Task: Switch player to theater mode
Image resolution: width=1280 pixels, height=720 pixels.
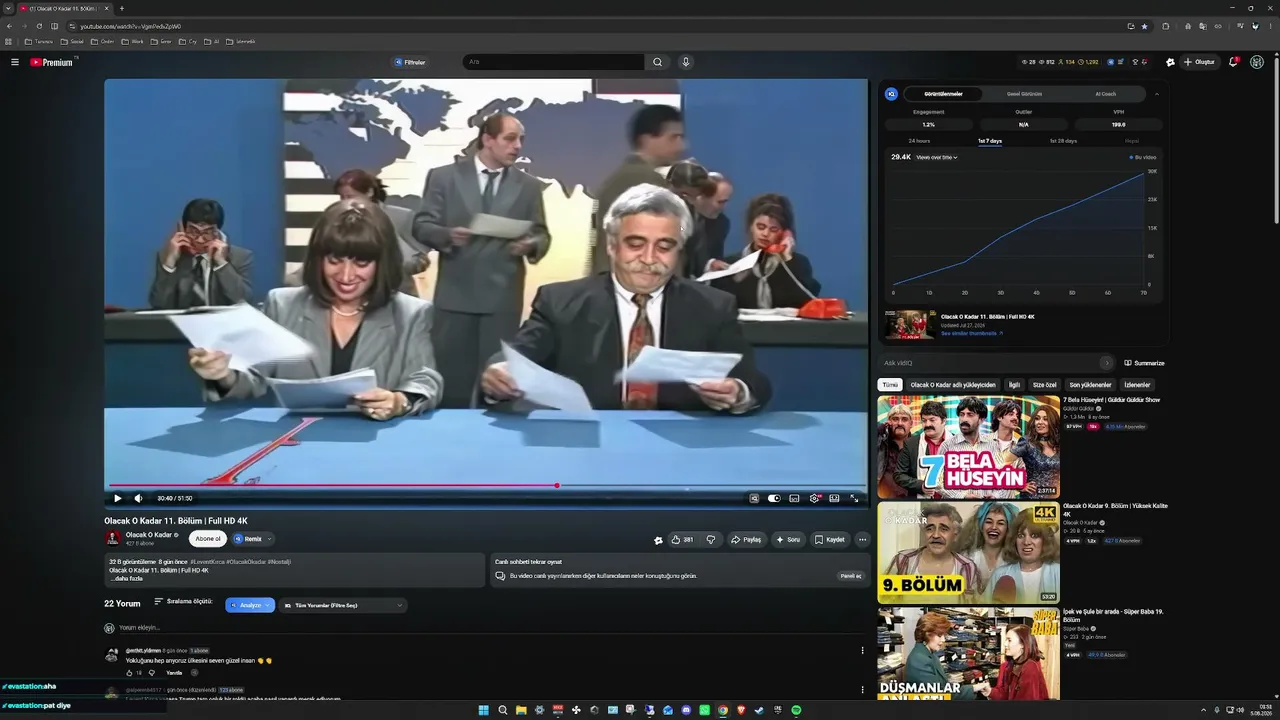Action: (834, 498)
